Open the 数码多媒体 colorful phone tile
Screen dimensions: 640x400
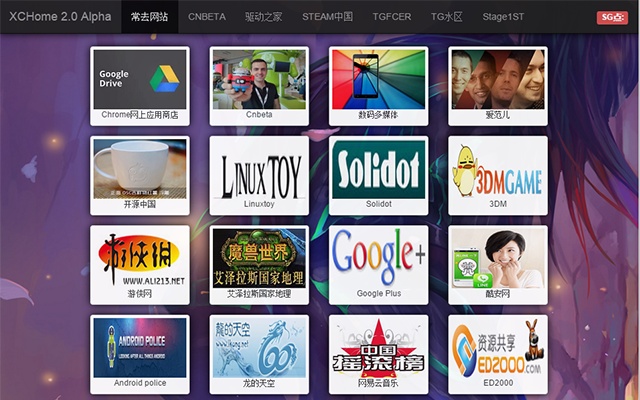378,79
